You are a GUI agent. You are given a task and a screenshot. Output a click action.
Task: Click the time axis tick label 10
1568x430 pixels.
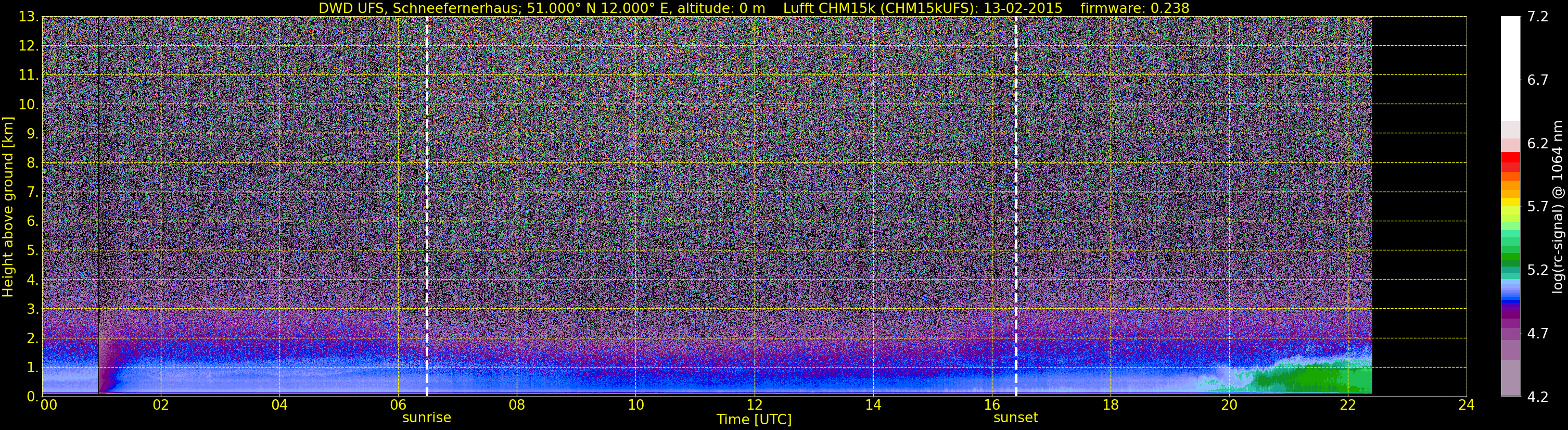(635, 406)
